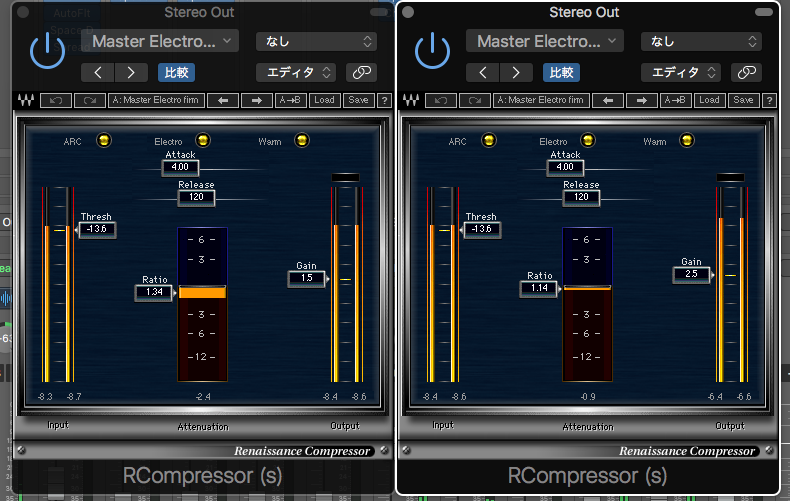This screenshot has width=790, height=501.
Task: Toggle ARC mode light in left compressor
Action: (104, 140)
